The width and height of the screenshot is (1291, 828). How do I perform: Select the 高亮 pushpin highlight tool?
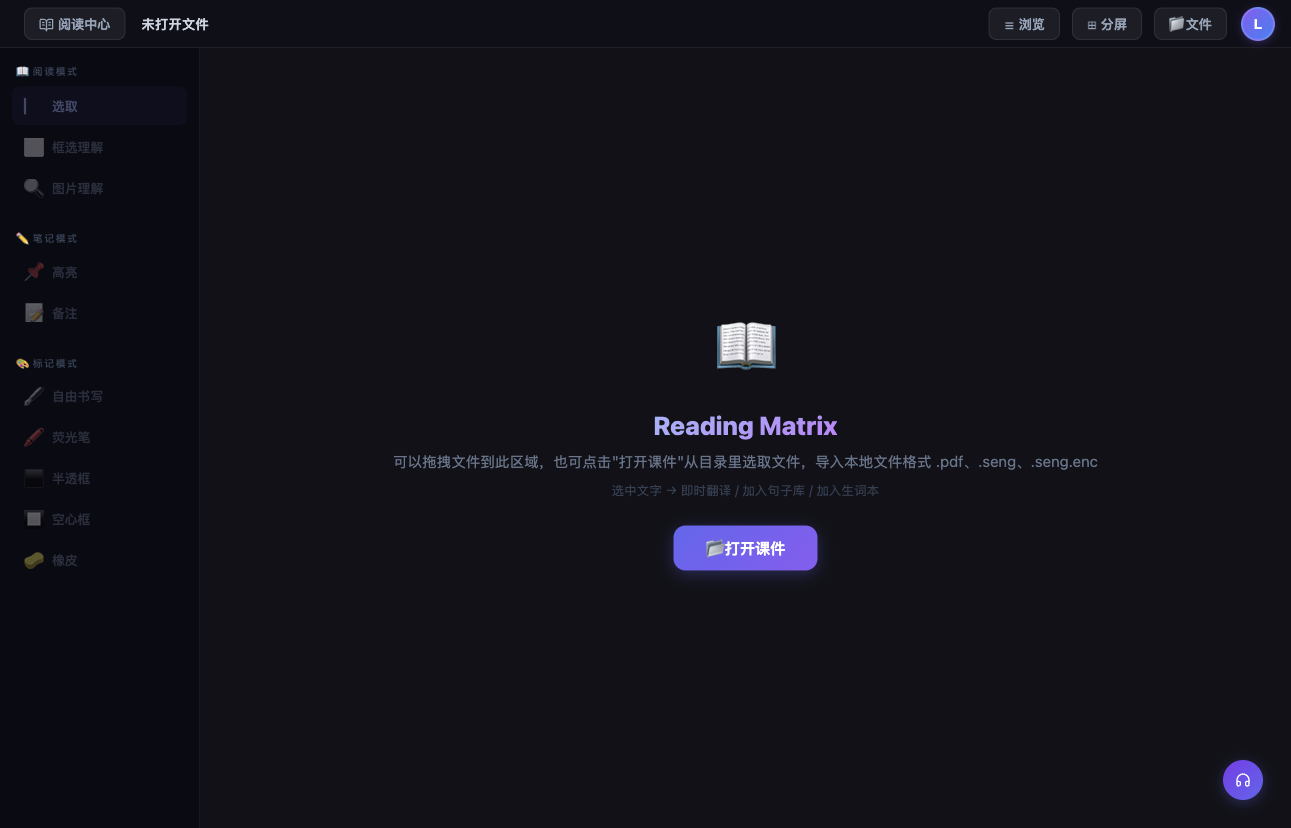(99, 272)
